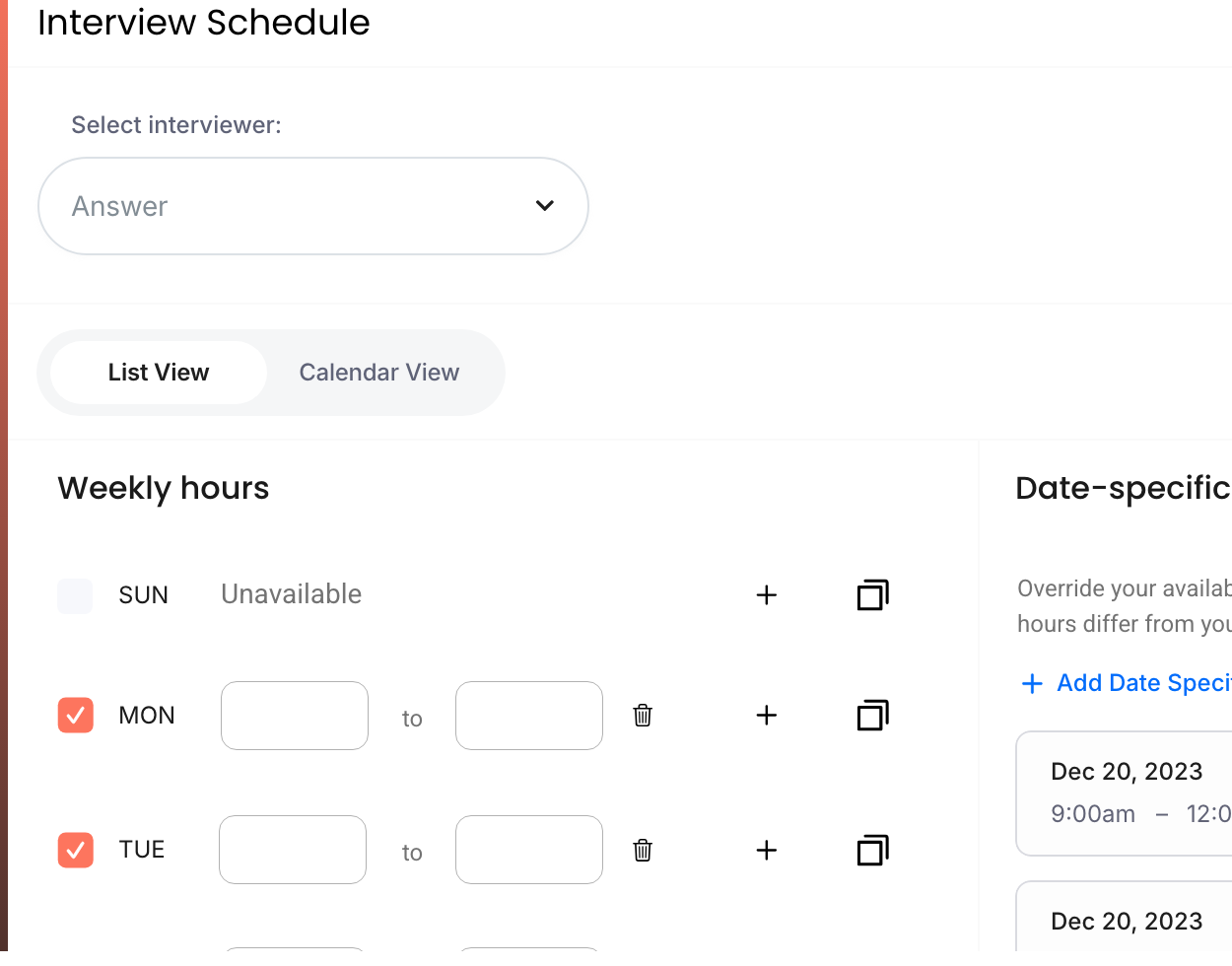
Task: Click the chevron arrow in interviewer dropdown
Action: click(545, 206)
